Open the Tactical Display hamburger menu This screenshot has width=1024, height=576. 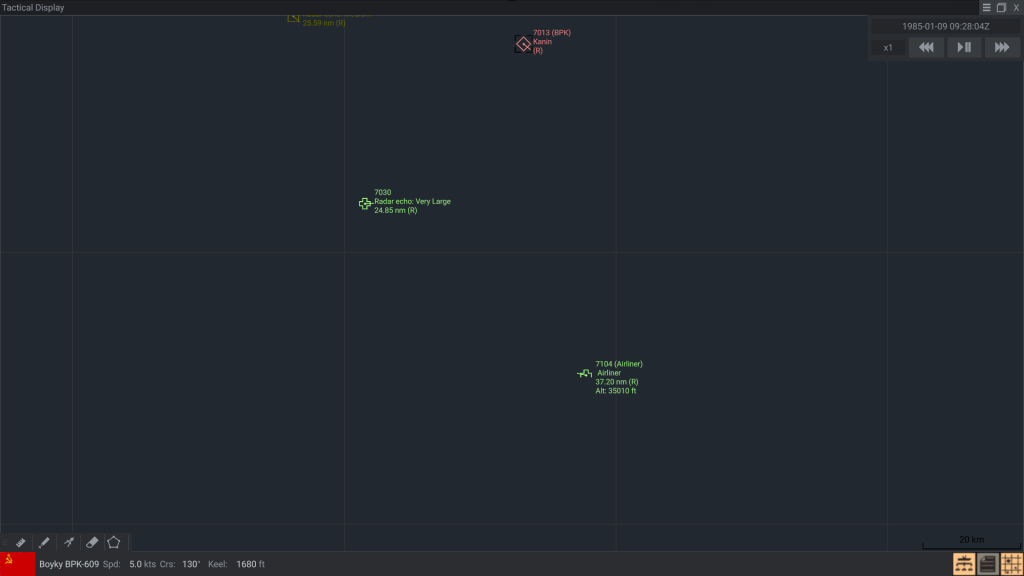[x=986, y=7]
